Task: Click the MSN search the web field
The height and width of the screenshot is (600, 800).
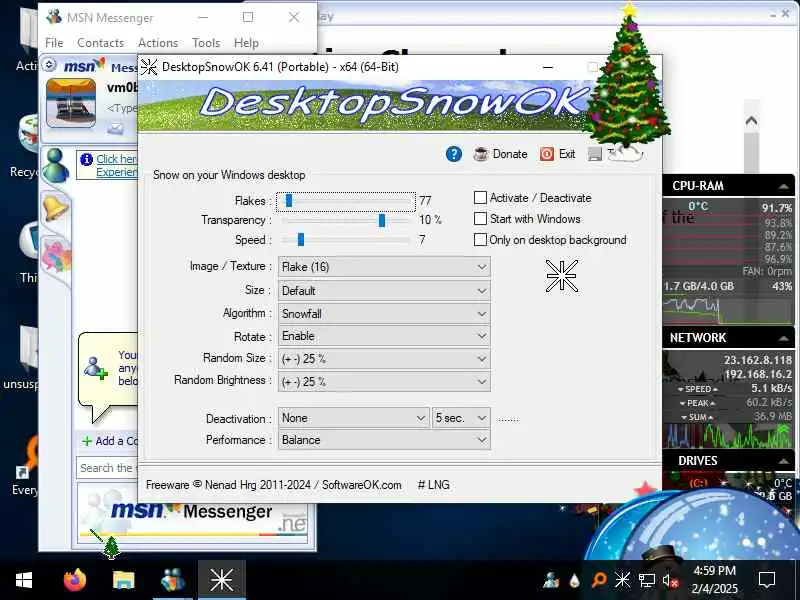Action: coord(108,468)
